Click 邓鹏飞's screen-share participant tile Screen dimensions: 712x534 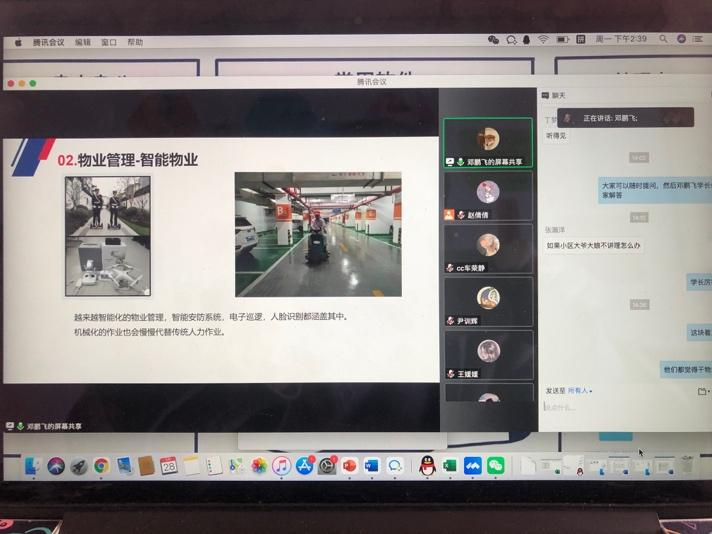pos(488,142)
